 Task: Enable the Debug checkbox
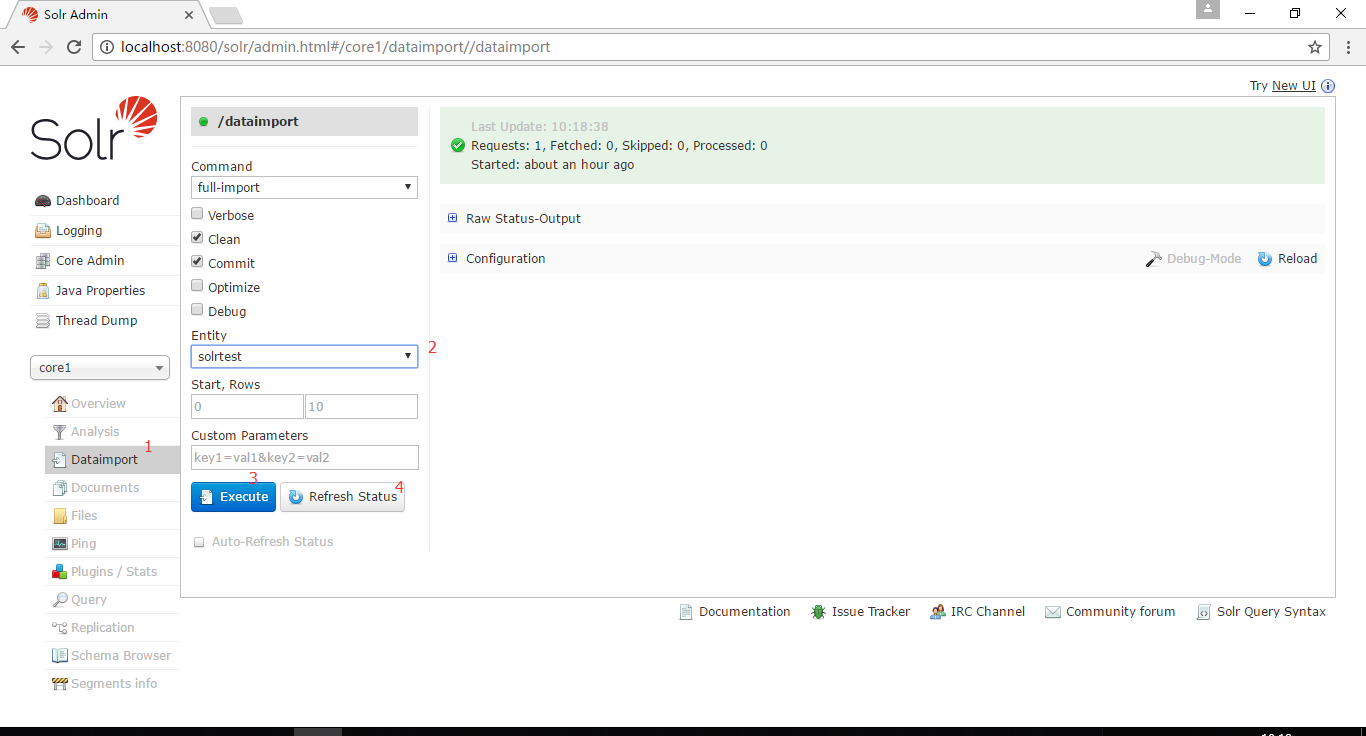coord(198,310)
